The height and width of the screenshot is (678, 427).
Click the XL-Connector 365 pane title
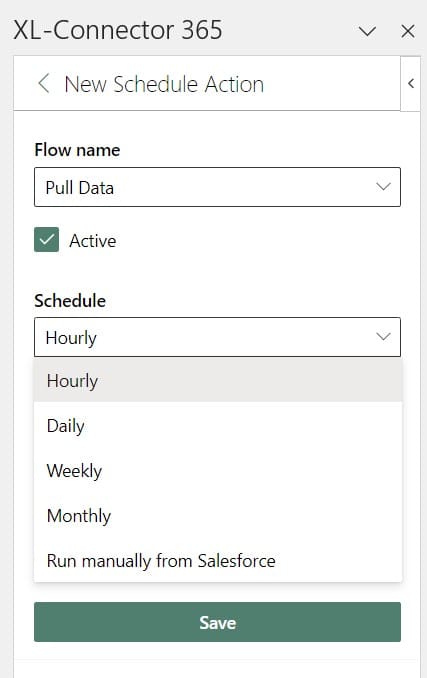(118, 30)
